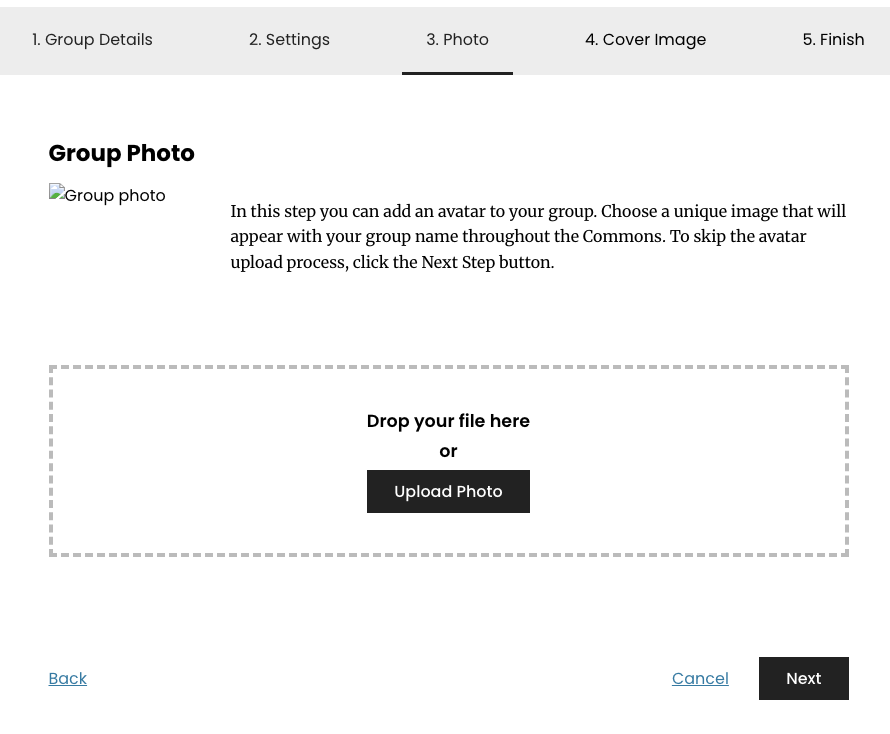Go to the Group Details step
This screenshot has height=734, width=890.
(x=92, y=40)
